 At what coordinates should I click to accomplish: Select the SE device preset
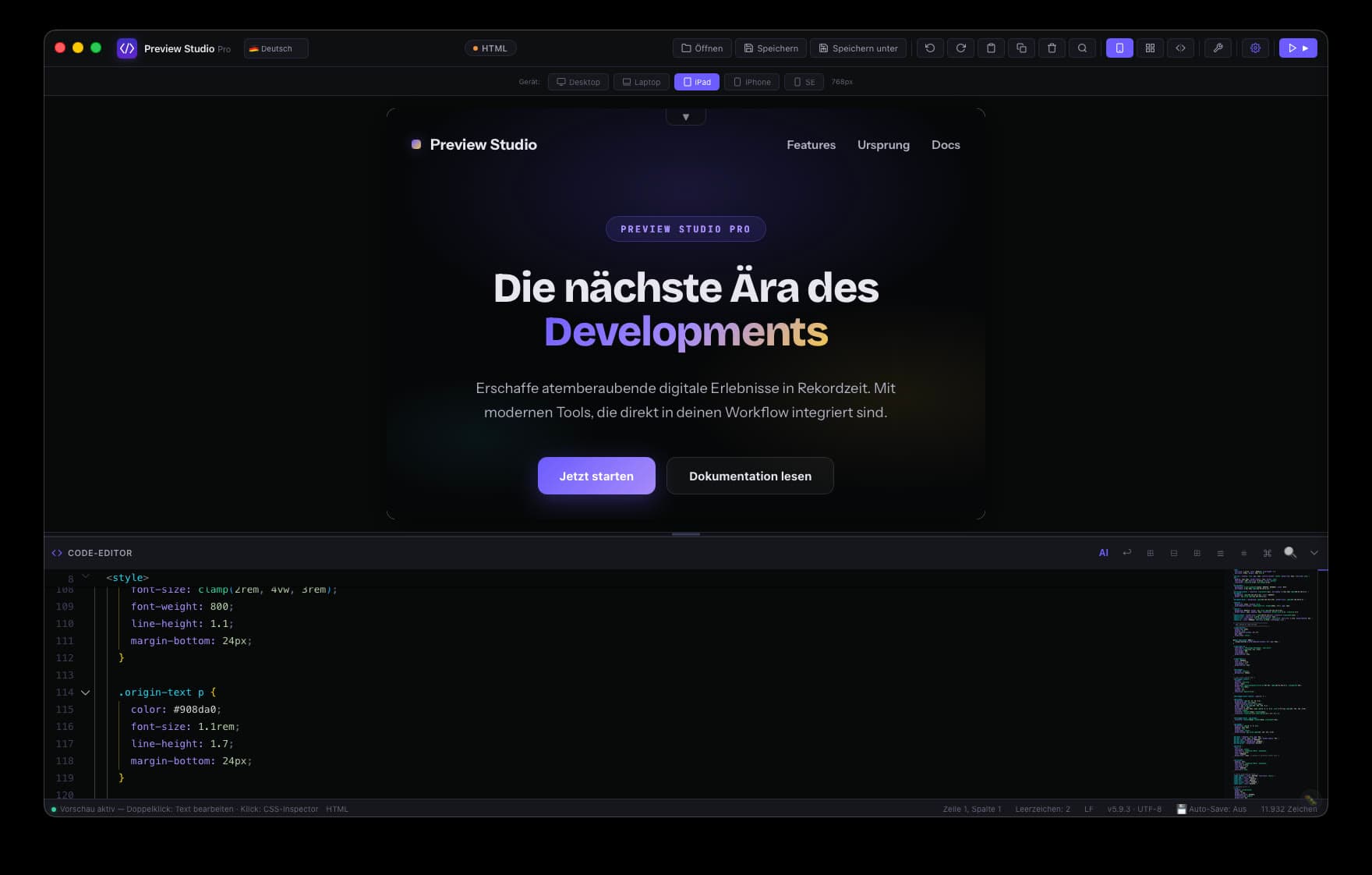(804, 82)
